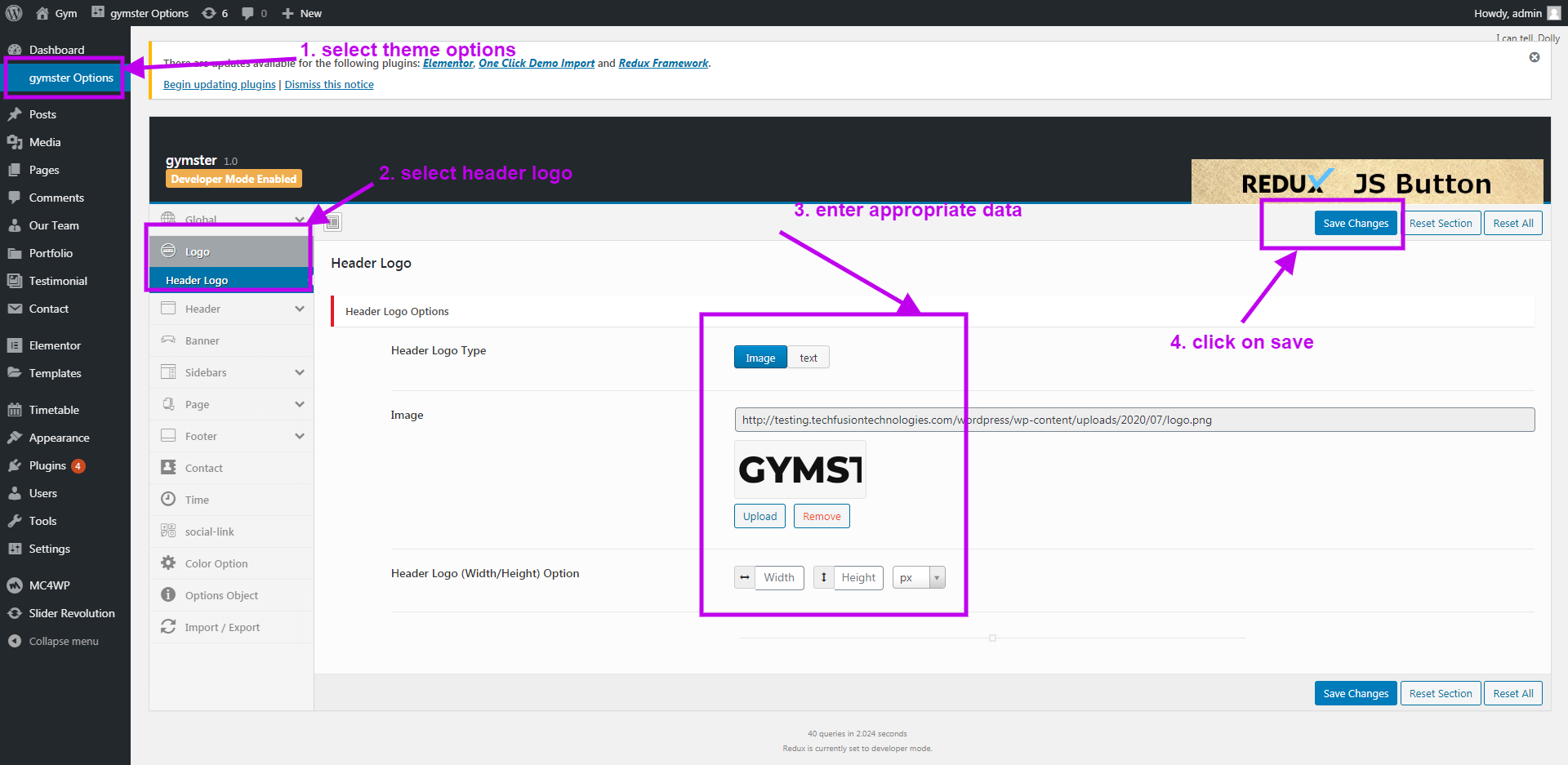Collapse the WordPress admin menu

(x=63, y=641)
